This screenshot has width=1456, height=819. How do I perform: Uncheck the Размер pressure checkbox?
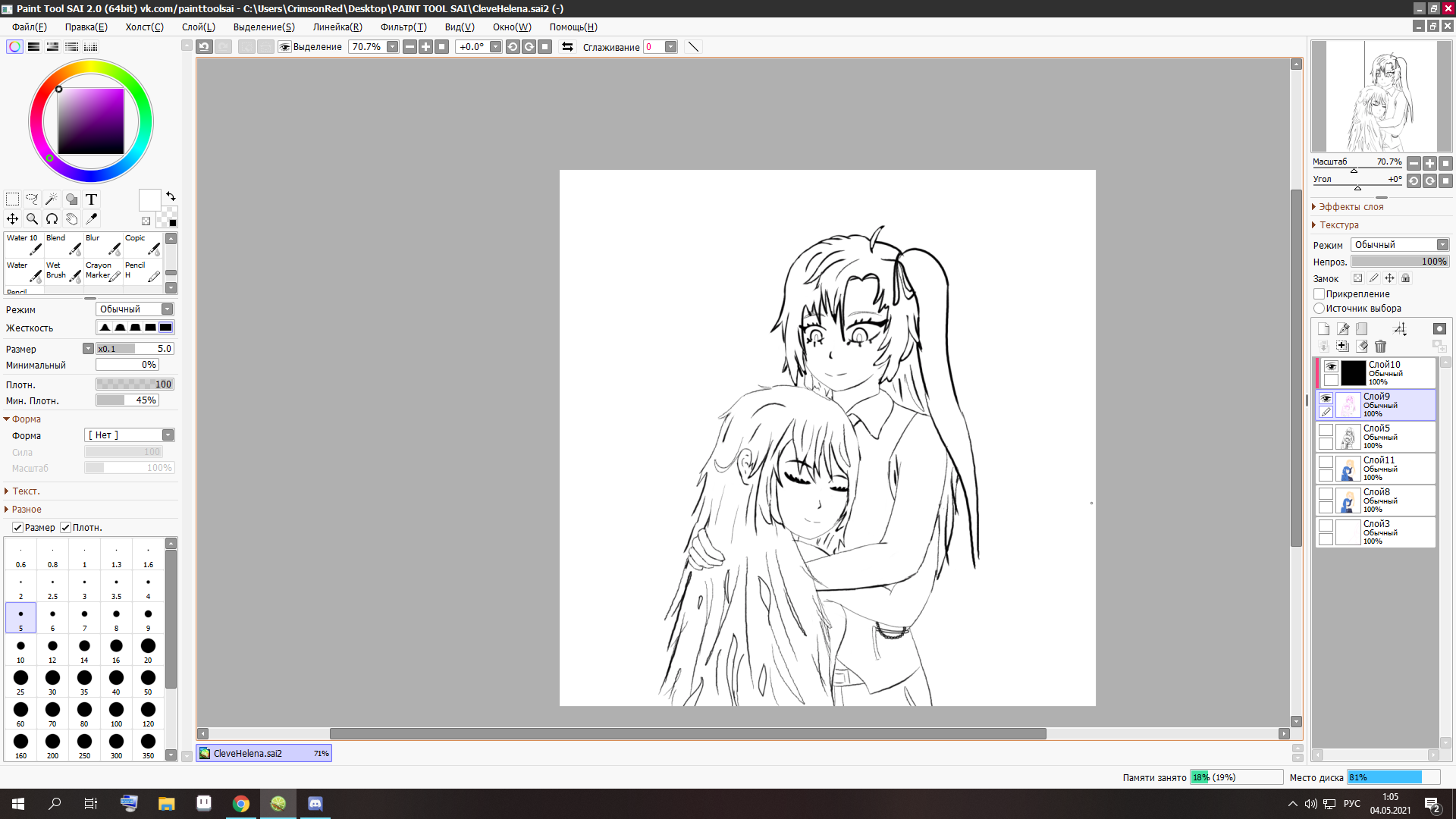click(x=17, y=528)
